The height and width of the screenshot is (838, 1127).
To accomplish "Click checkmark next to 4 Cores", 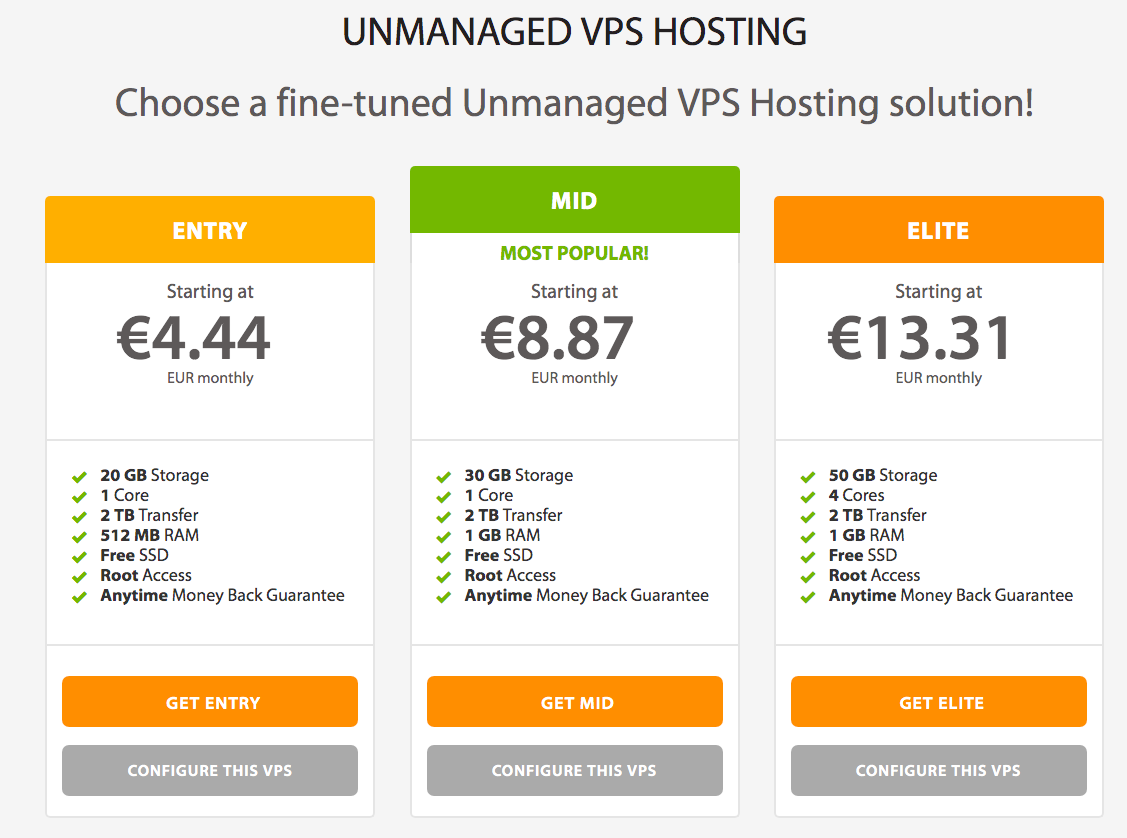I will 808,497.
